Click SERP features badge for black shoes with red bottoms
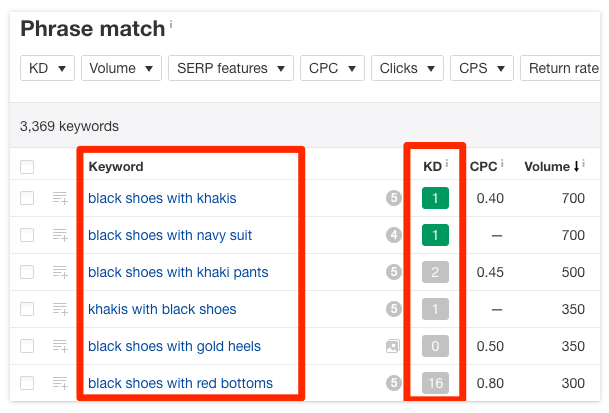Image resolution: width=609 pixels, height=413 pixels. (393, 383)
